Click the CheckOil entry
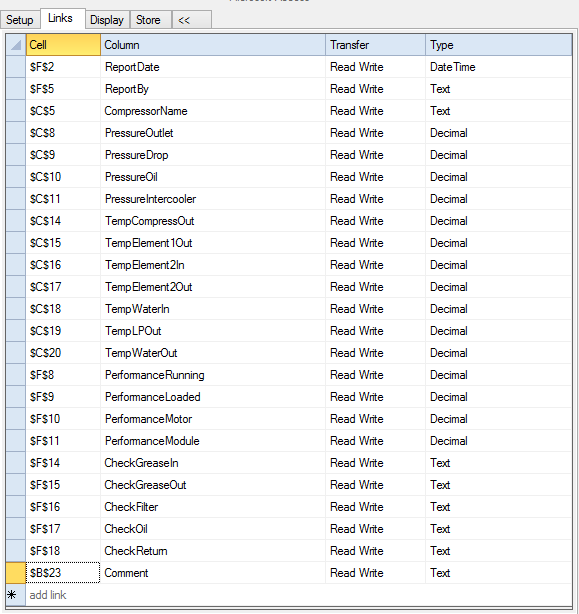 coord(213,529)
